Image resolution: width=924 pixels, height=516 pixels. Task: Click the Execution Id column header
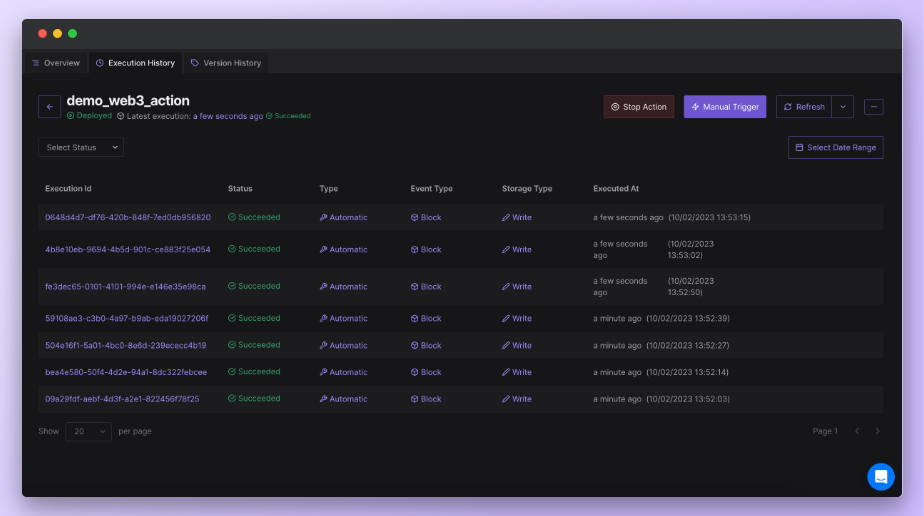coord(68,188)
